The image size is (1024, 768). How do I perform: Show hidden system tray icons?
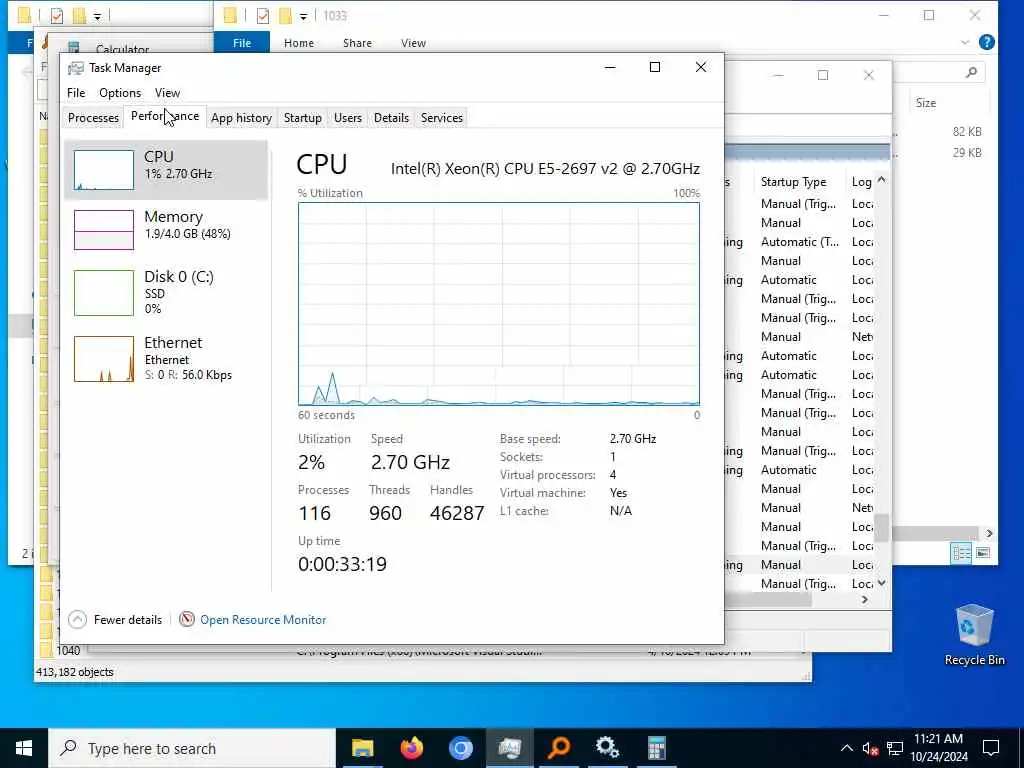[846, 748]
